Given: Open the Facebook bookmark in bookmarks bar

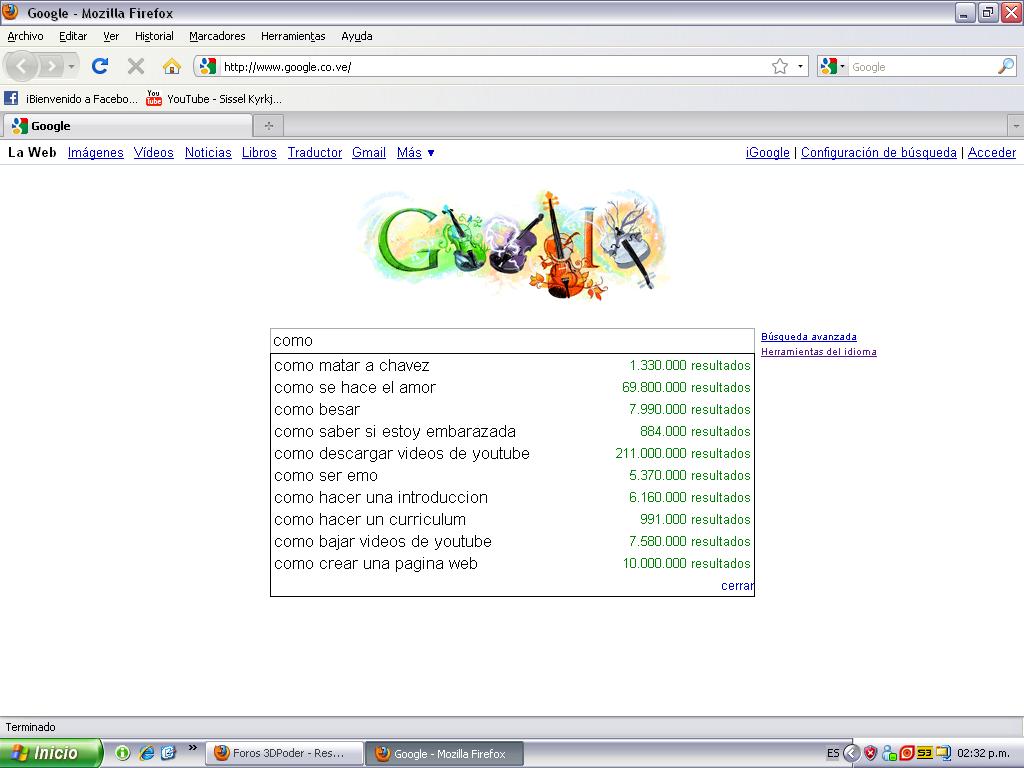Looking at the screenshot, I should click(x=71, y=99).
